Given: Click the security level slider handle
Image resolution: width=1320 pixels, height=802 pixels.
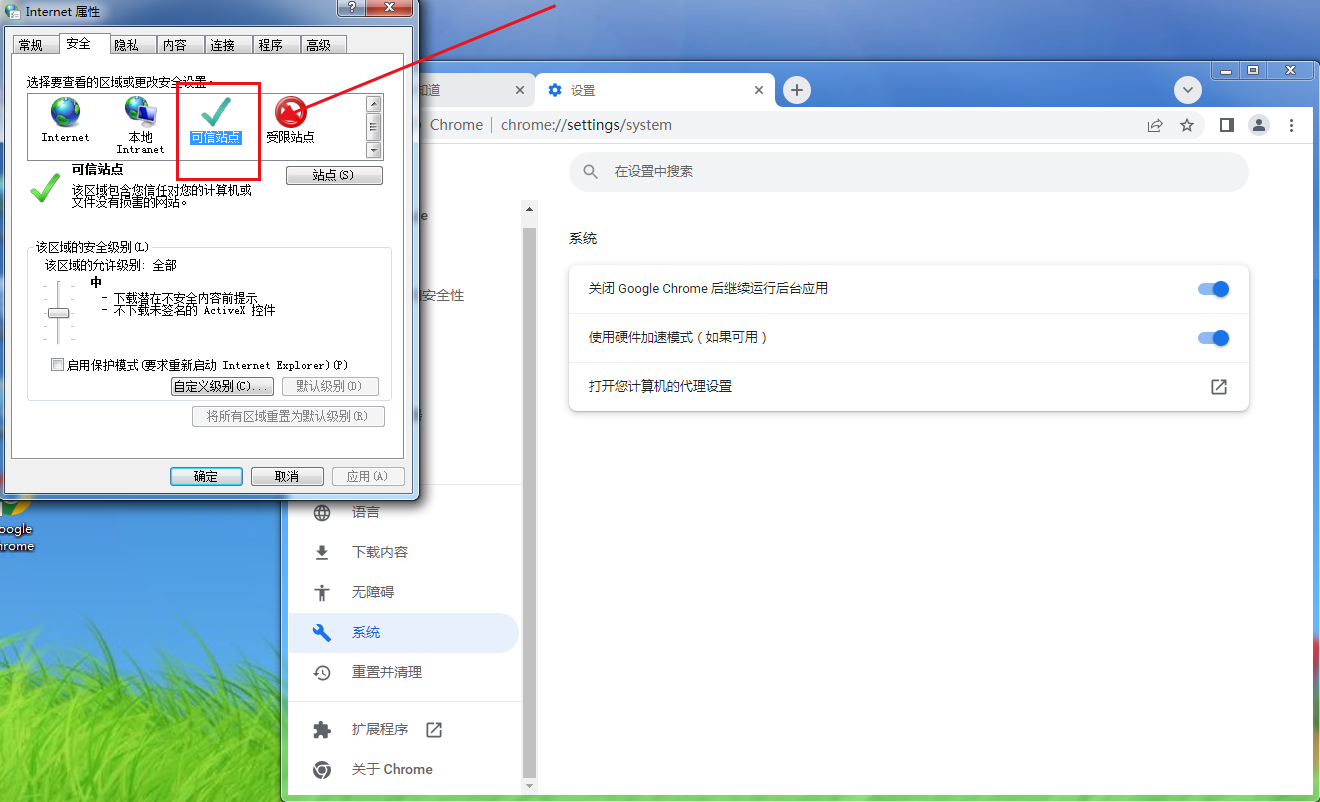Looking at the screenshot, I should pyautogui.click(x=59, y=313).
